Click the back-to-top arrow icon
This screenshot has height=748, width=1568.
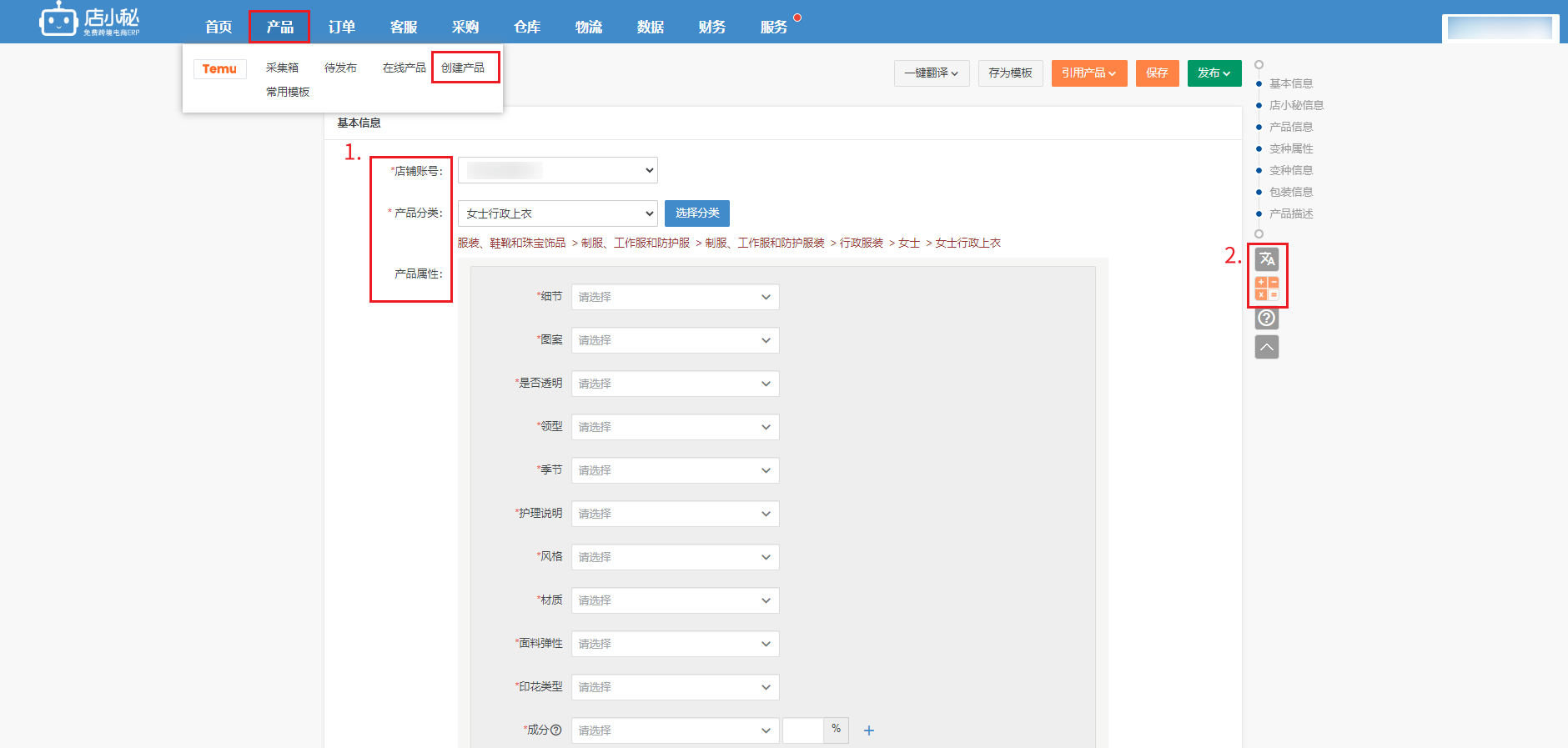(x=1267, y=347)
